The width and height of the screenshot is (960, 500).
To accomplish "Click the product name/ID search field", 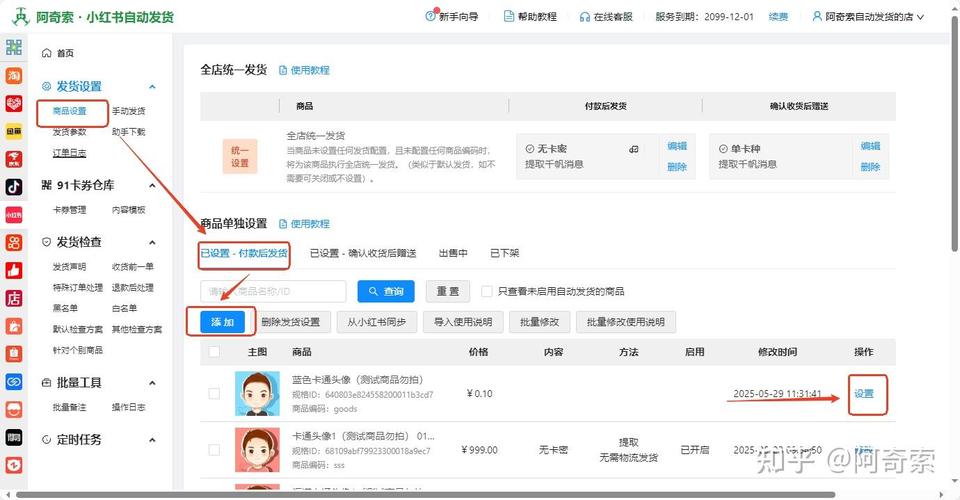I will (x=273, y=291).
